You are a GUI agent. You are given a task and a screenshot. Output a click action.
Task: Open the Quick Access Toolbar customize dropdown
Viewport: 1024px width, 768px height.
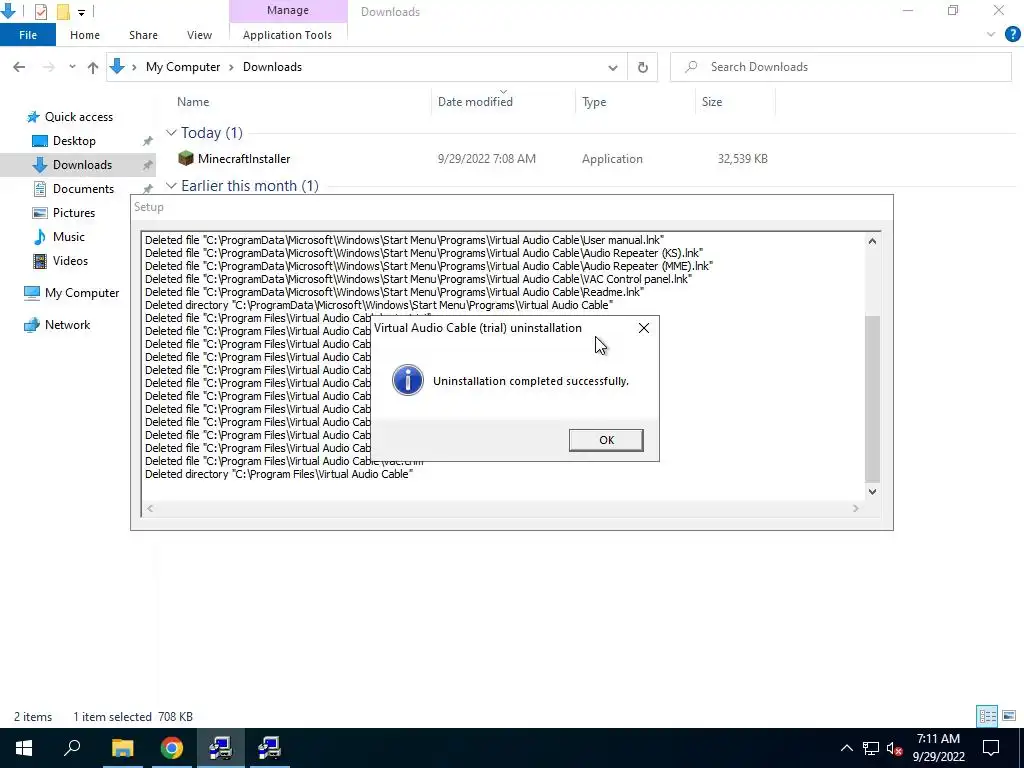(x=81, y=12)
